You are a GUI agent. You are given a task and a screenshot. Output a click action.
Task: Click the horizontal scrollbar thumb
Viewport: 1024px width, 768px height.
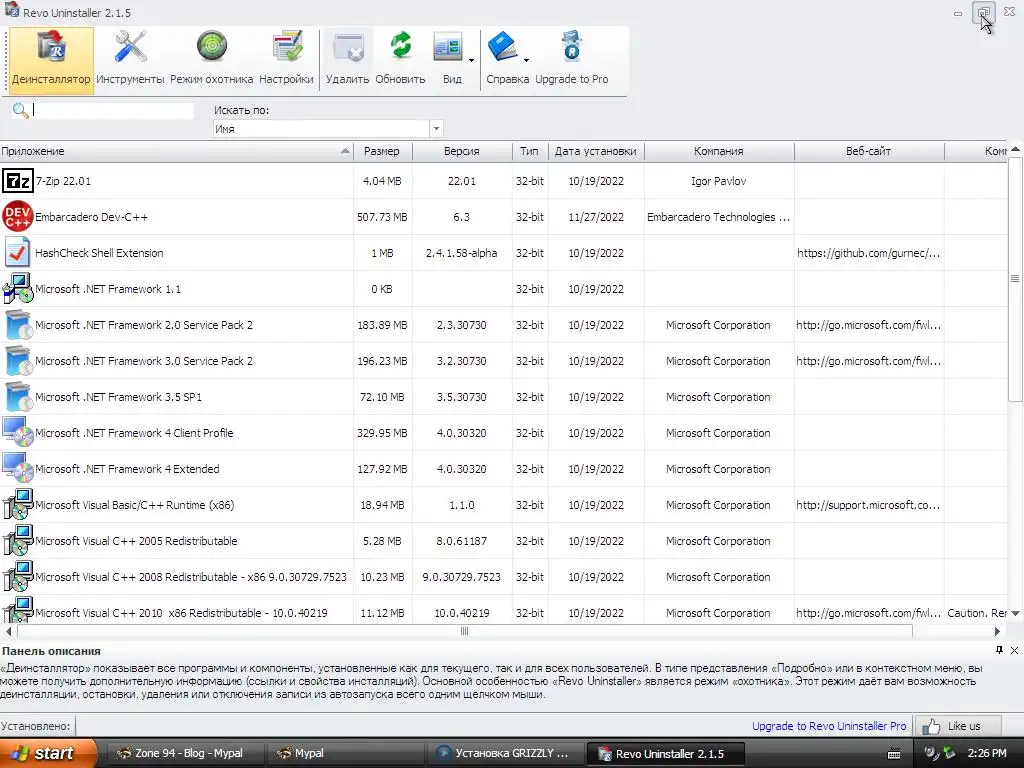464,632
